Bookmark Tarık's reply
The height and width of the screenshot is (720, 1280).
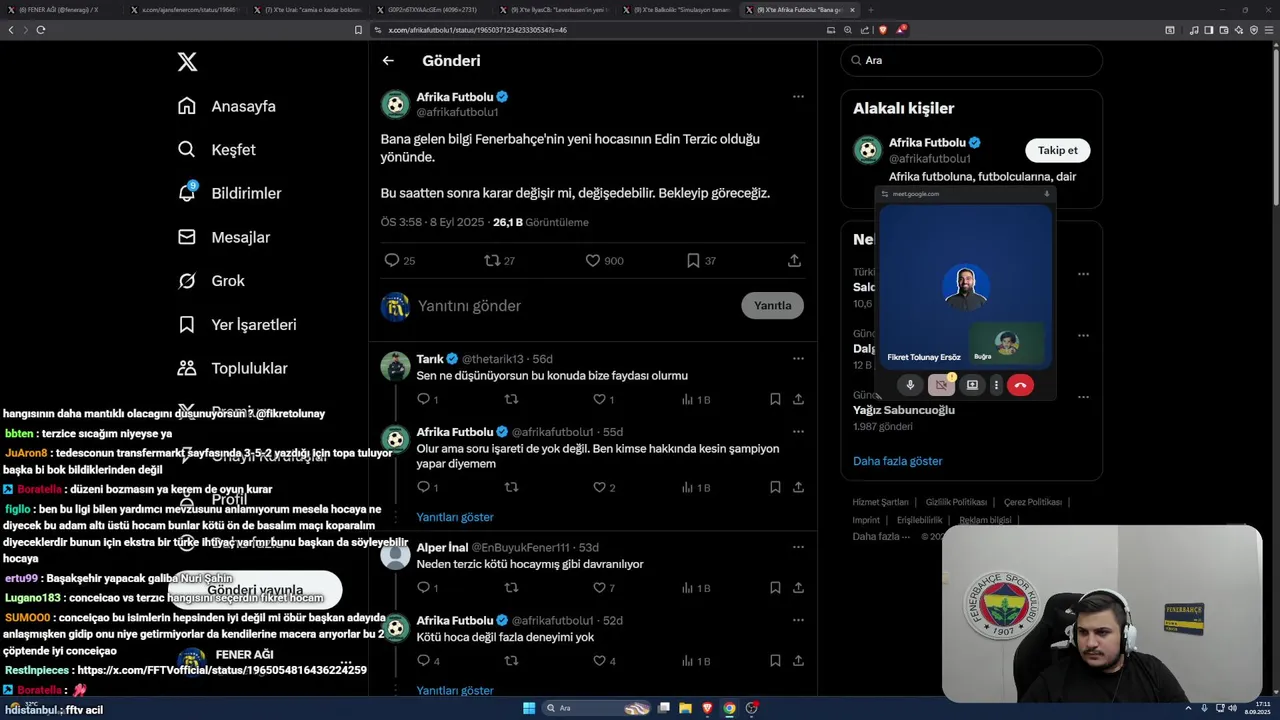pyautogui.click(x=775, y=399)
